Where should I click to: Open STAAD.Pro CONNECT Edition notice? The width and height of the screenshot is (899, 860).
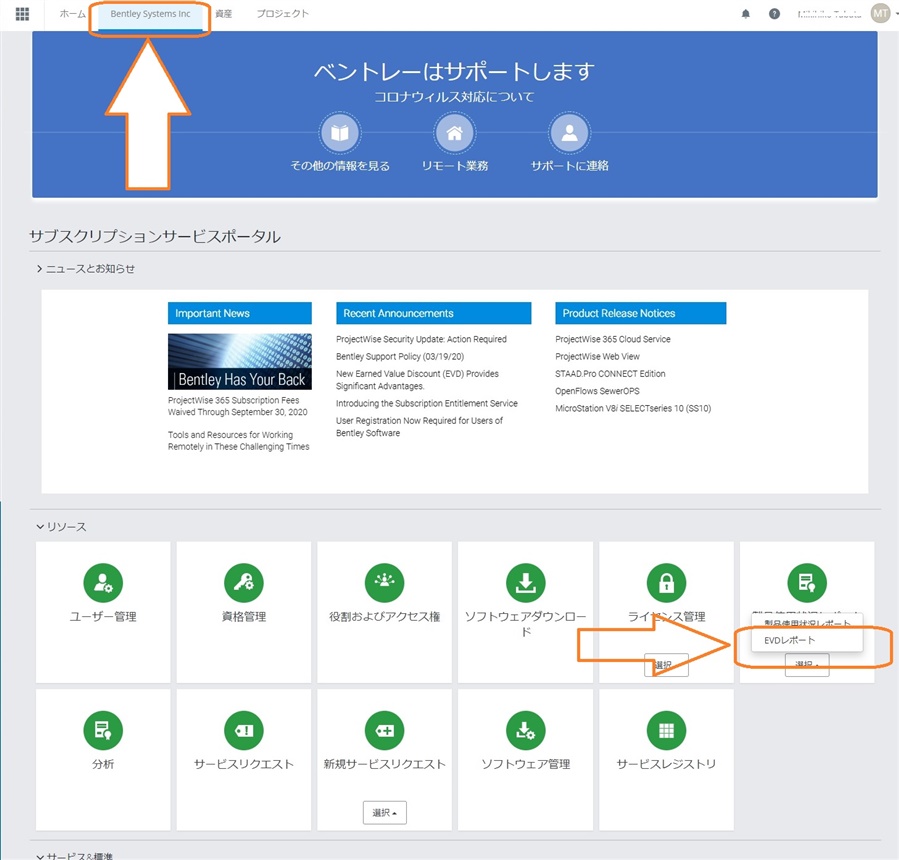(x=610, y=374)
